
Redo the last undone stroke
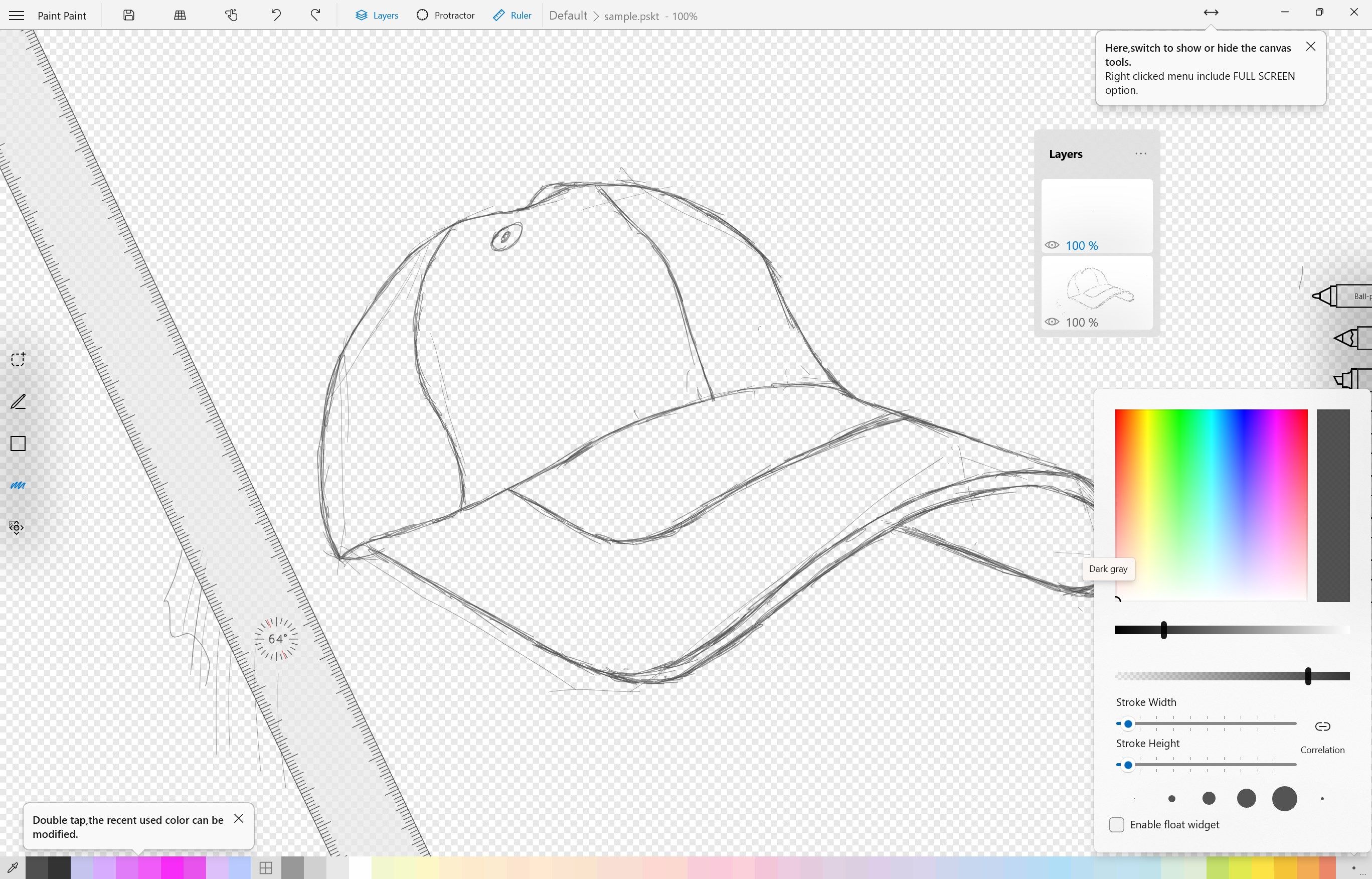coord(315,16)
